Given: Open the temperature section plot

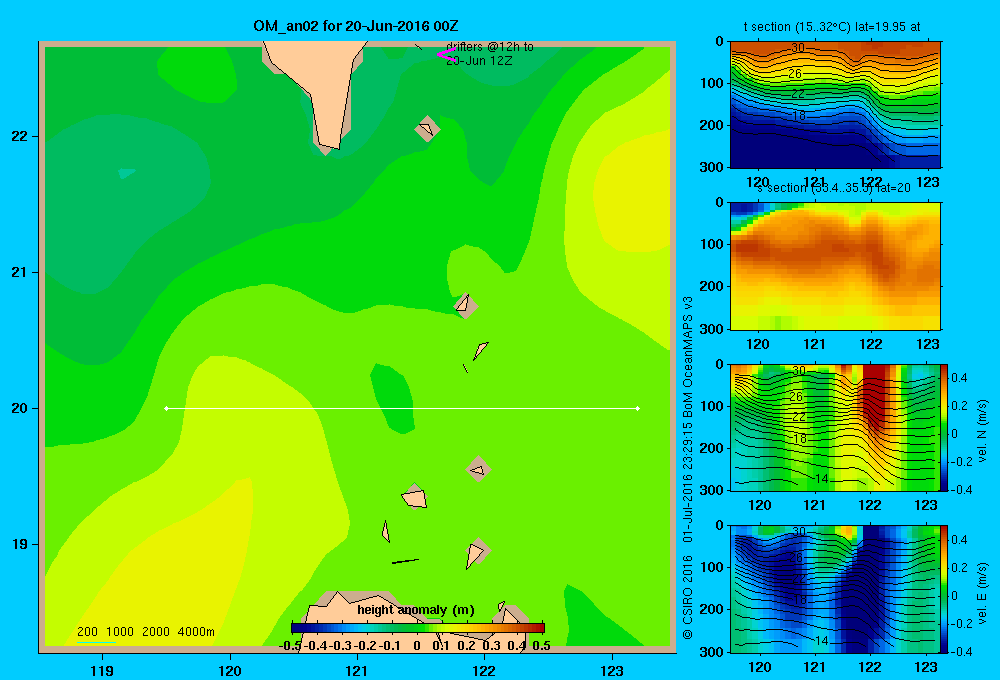Looking at the screenshot, I should (835, 104).
